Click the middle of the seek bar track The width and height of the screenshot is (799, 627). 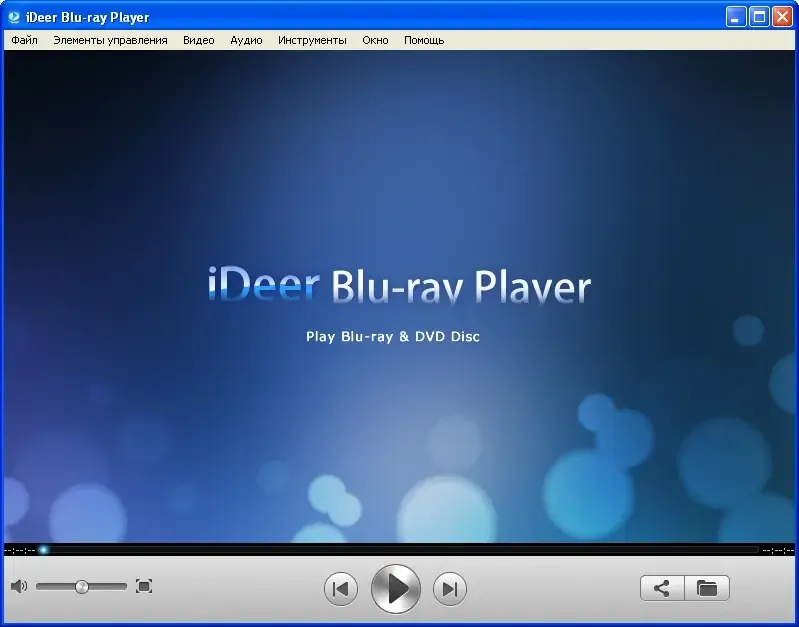pos(400,550)
